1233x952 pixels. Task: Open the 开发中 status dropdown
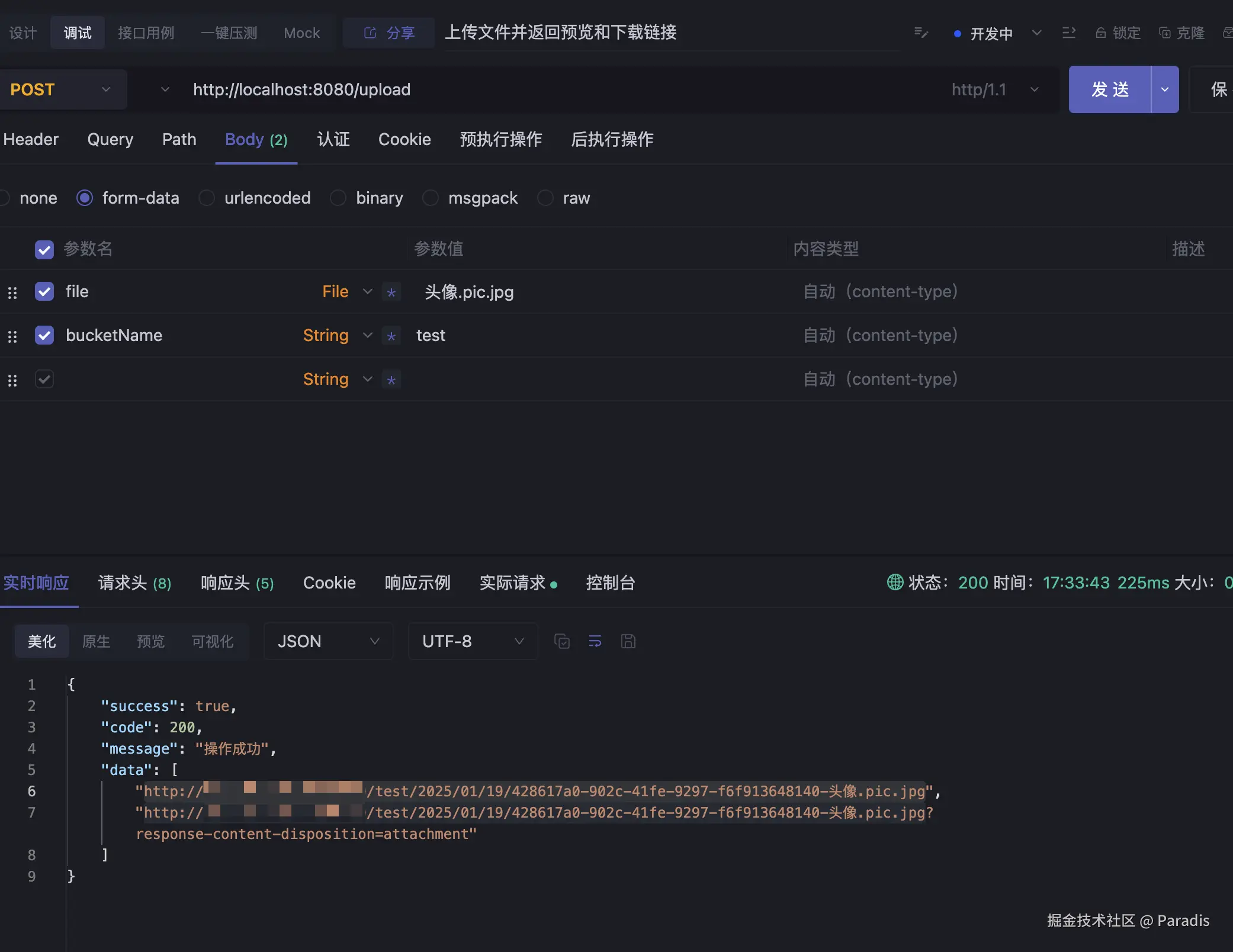[1037, 33]
